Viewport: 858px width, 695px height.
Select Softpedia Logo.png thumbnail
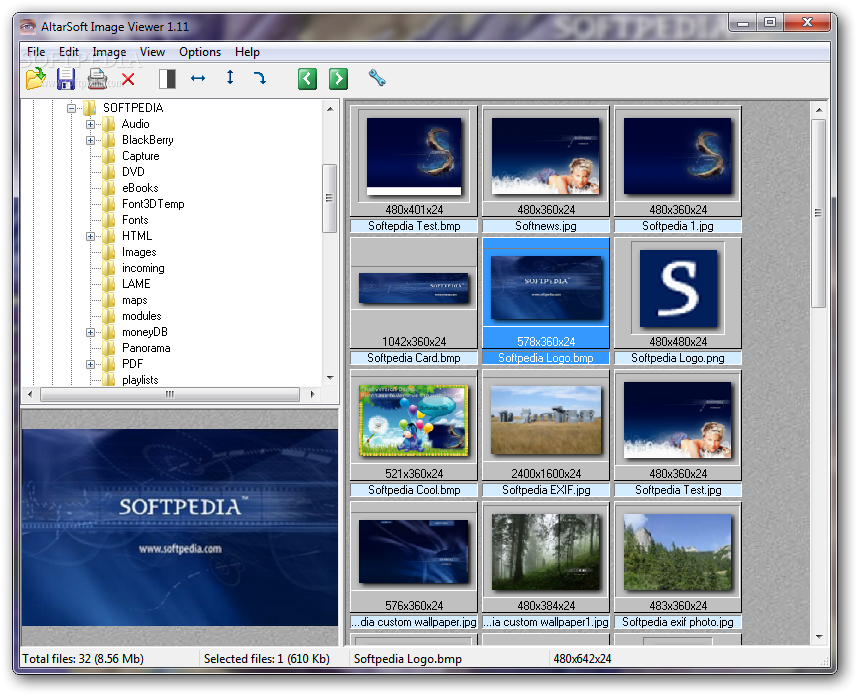point(678,293)
